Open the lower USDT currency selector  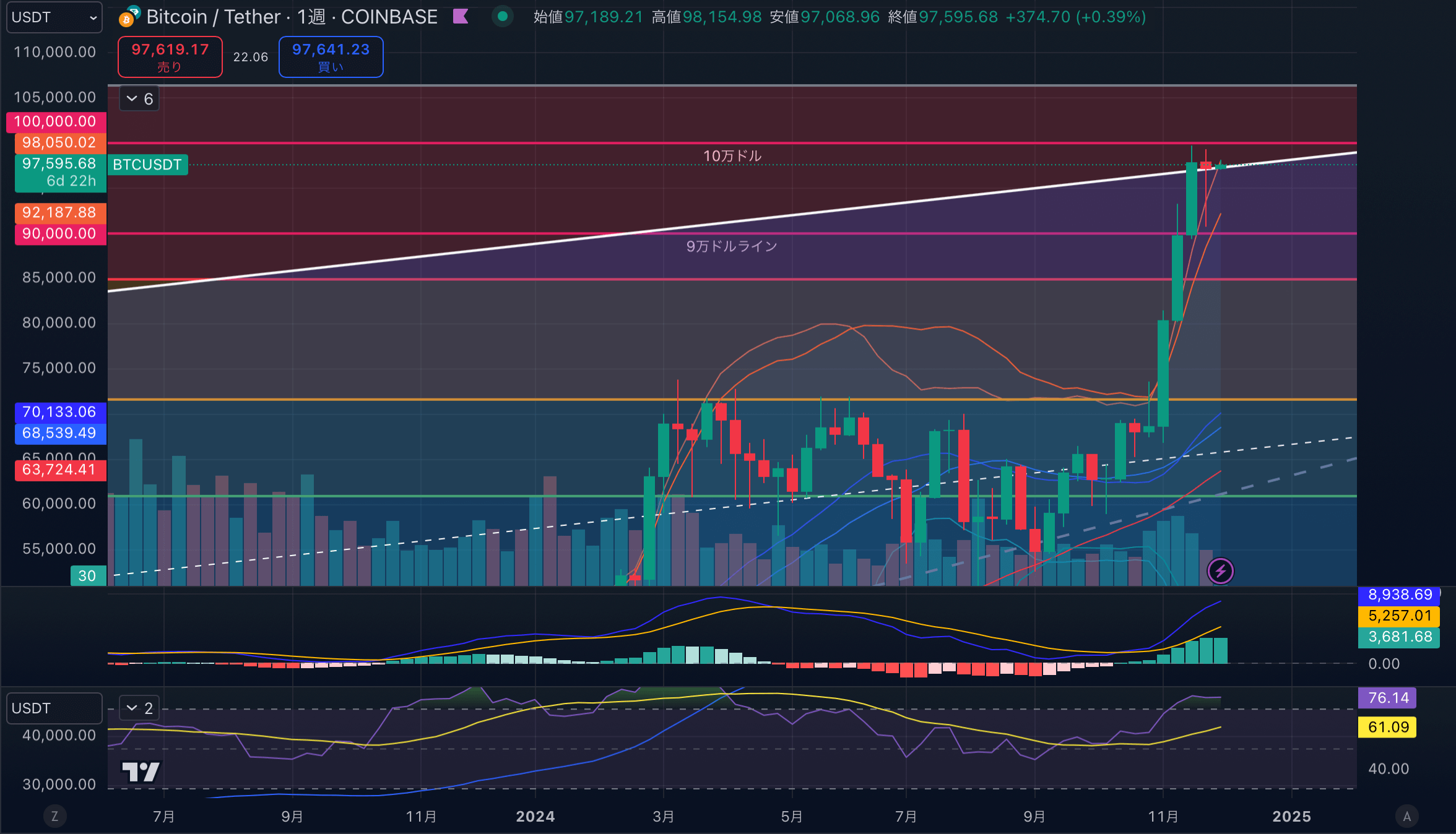pyautogui.click(x=54, y=708)
